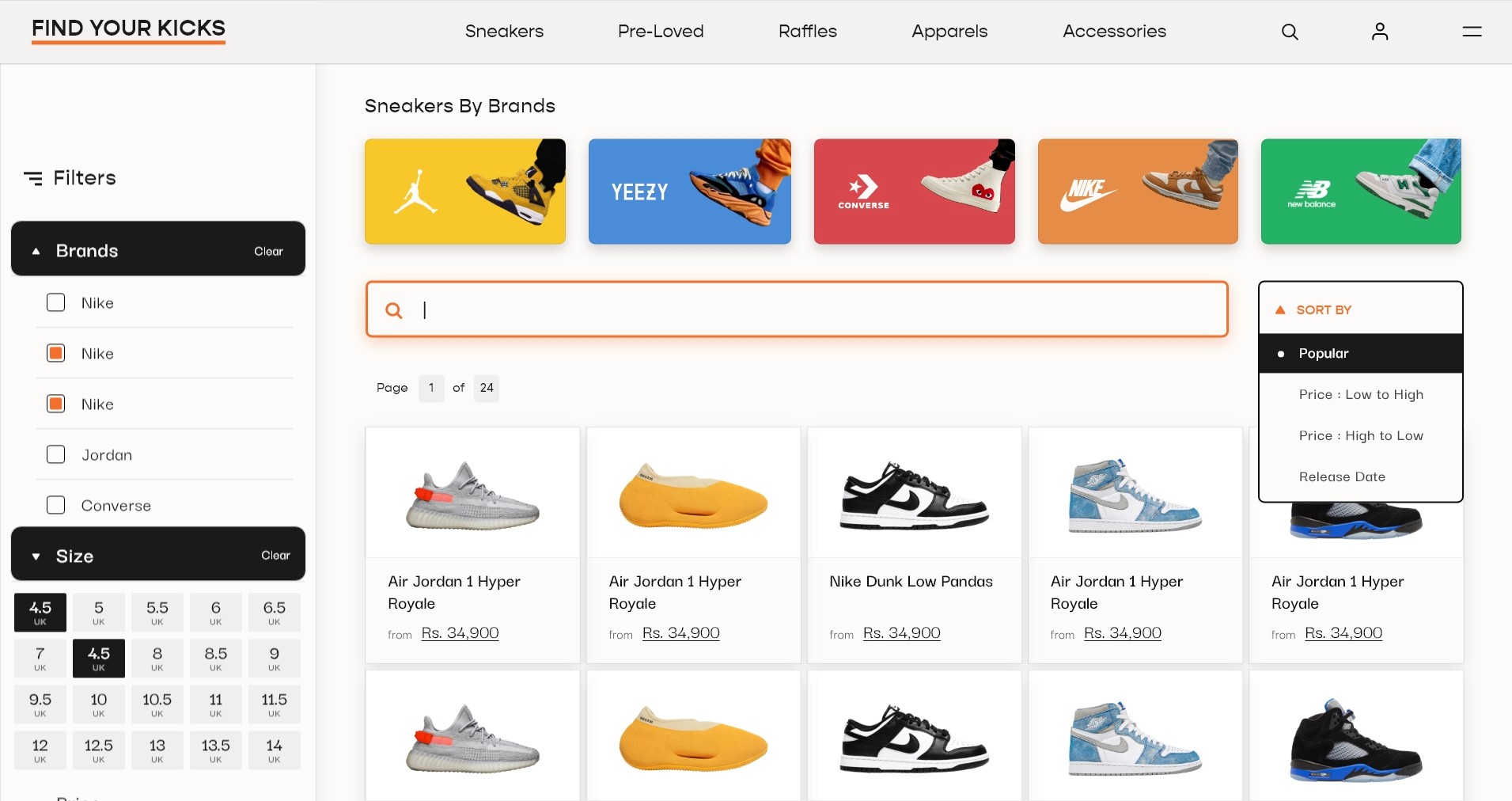The height and width of the screenshot is (801, 1512).
Task: Select size 6 UK
Action: 216,613
